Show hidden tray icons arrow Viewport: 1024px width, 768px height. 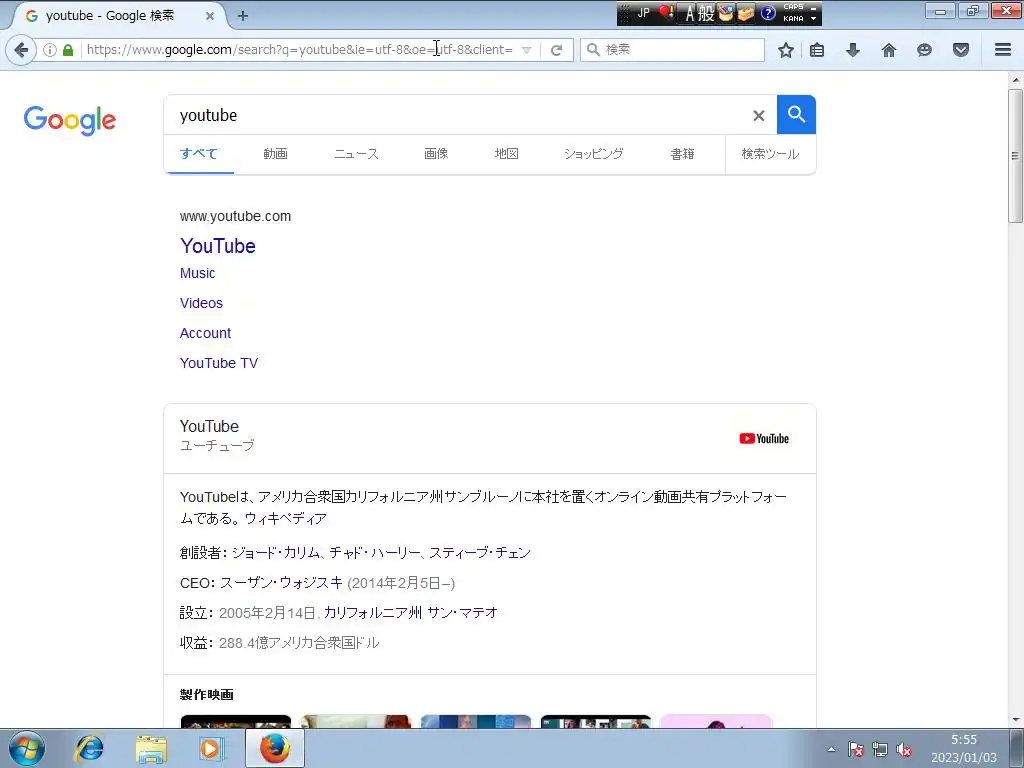coord(831,750)
